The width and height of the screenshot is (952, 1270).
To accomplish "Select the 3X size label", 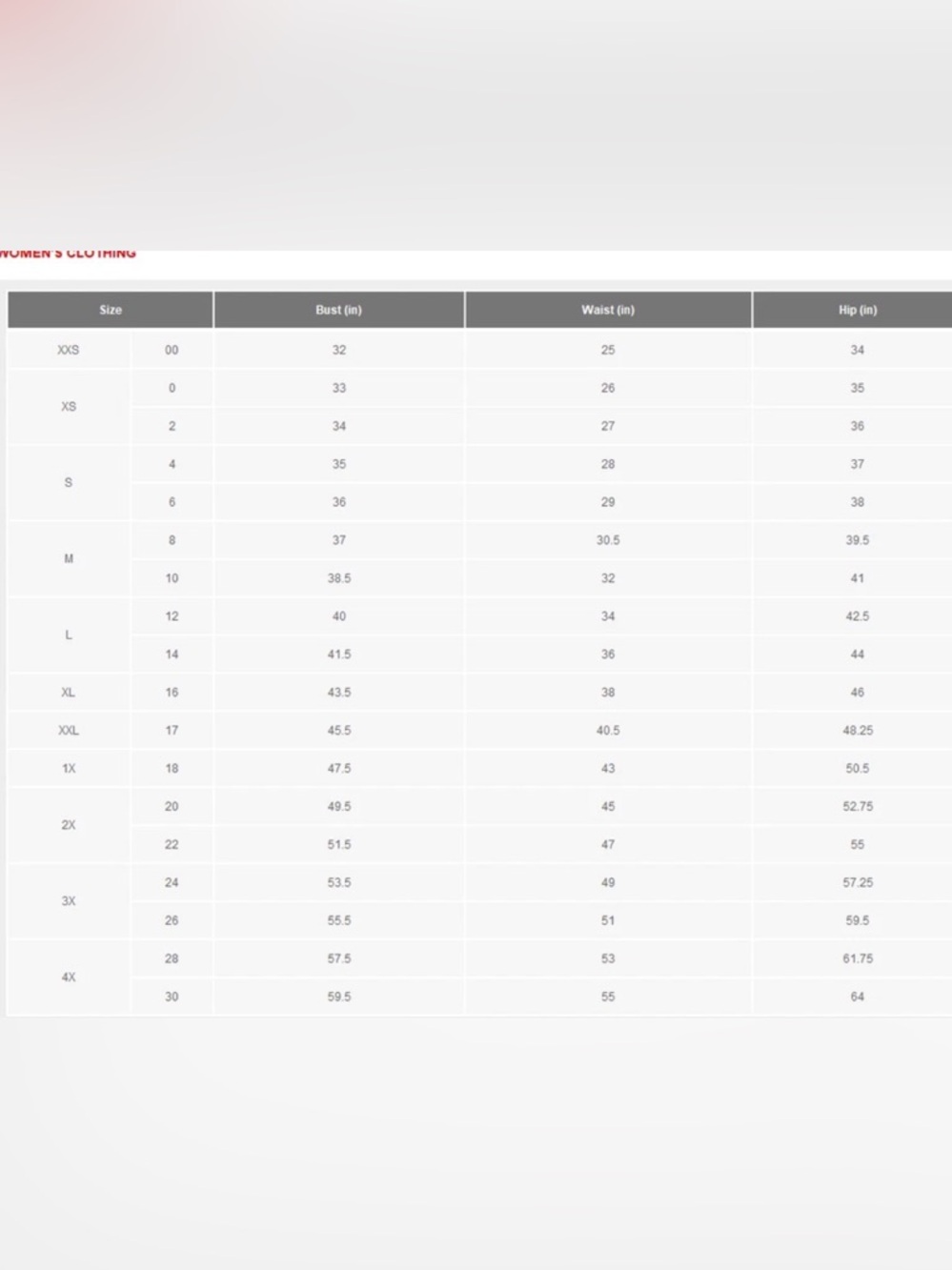I will pyautogui.click(x=69, y=901).
